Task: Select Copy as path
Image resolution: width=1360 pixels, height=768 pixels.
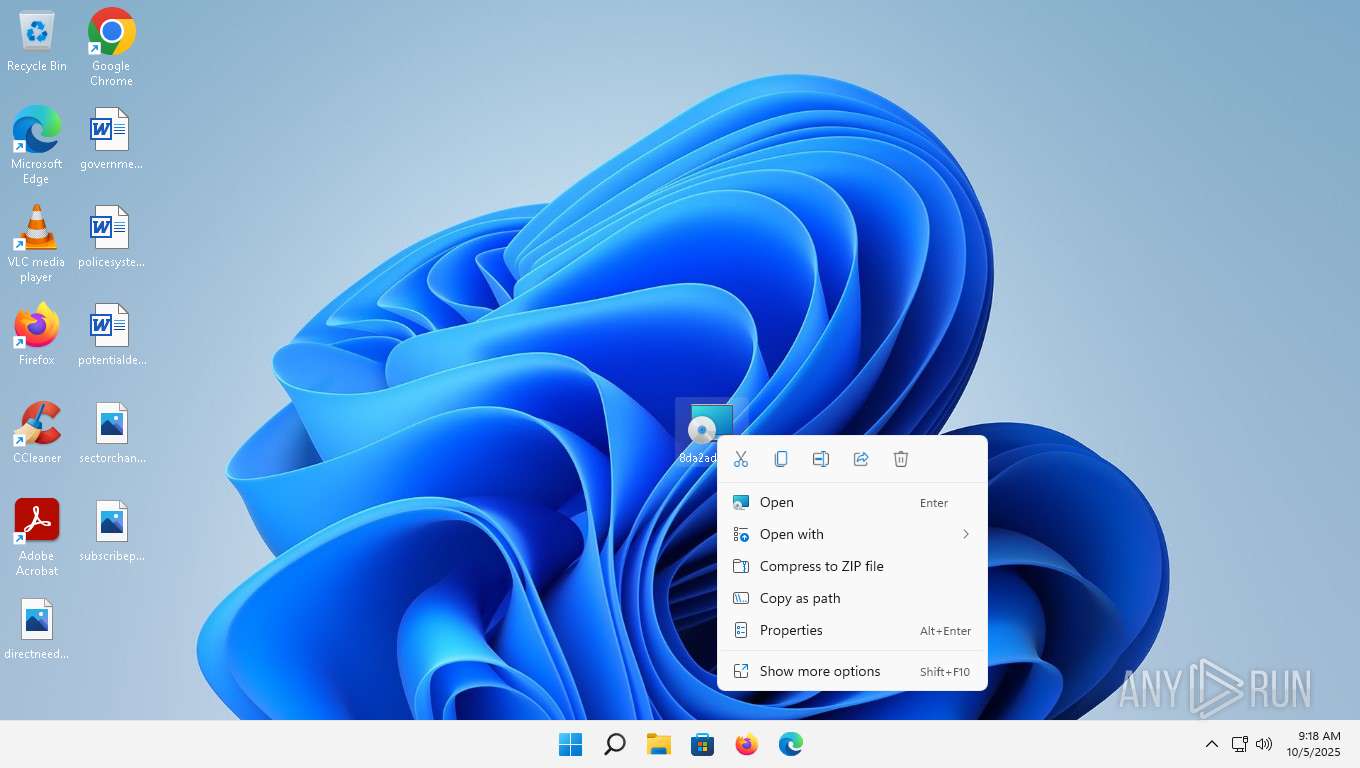Action: coord(852,599)
